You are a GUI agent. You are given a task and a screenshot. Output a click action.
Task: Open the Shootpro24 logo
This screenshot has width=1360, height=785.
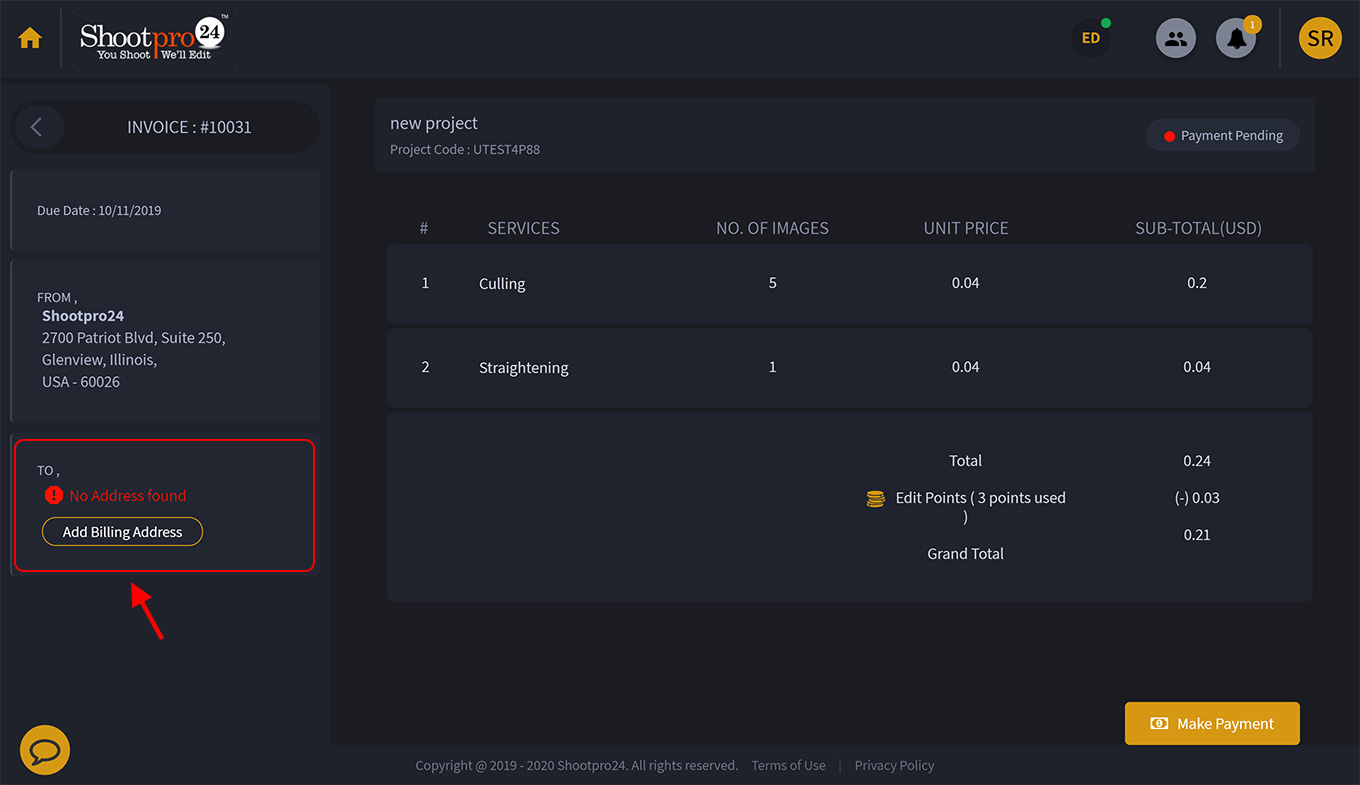(x=150, y=38)
